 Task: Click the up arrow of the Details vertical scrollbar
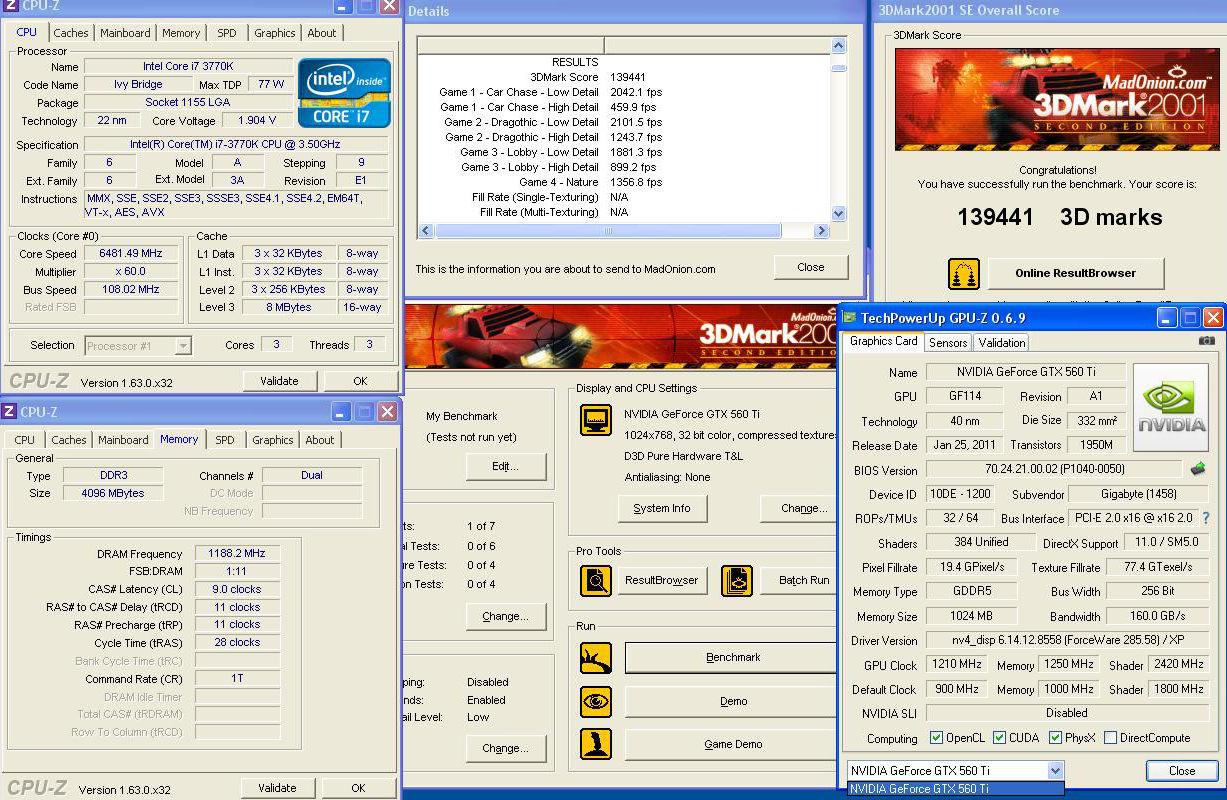pyautogui.click(x=838, y=45)
